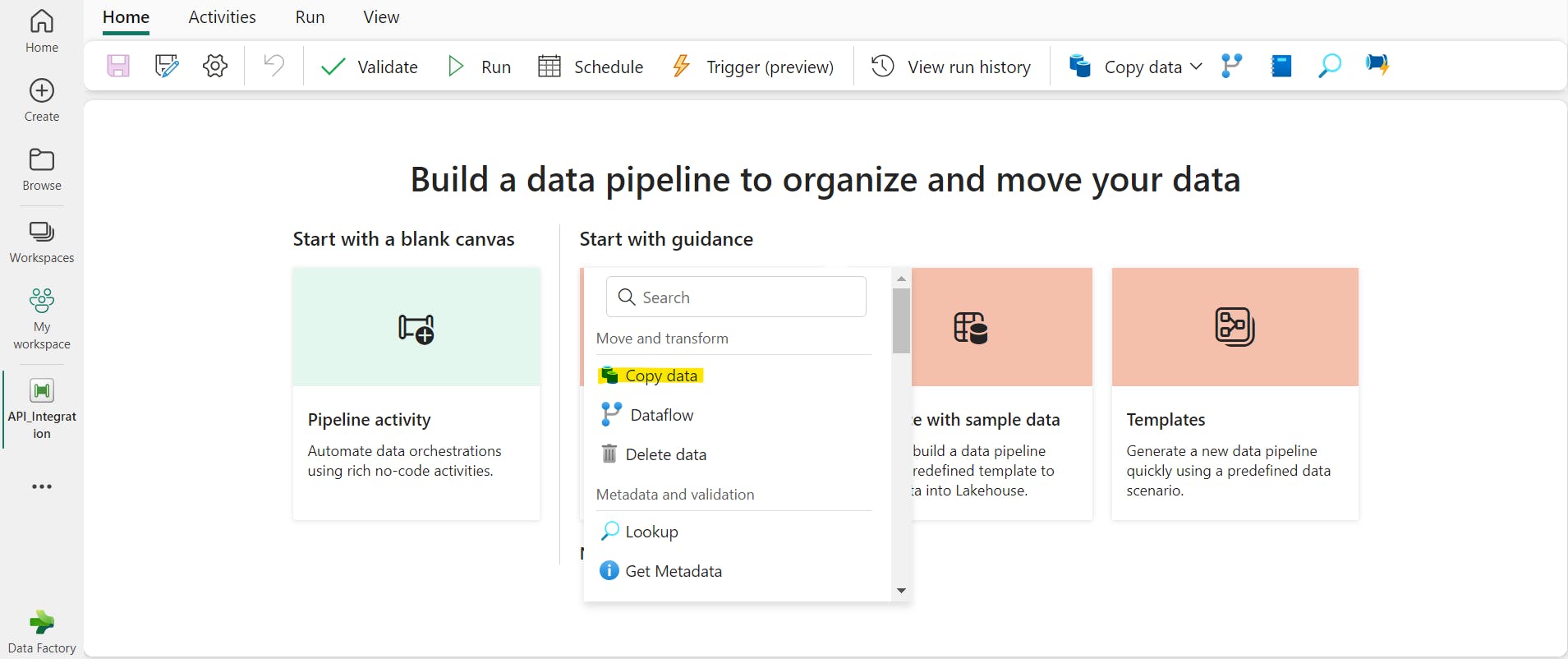Click the 'Metadata and validation' section header
The width and height of the screenshot is (1568, 659).
tap(675, 495)
